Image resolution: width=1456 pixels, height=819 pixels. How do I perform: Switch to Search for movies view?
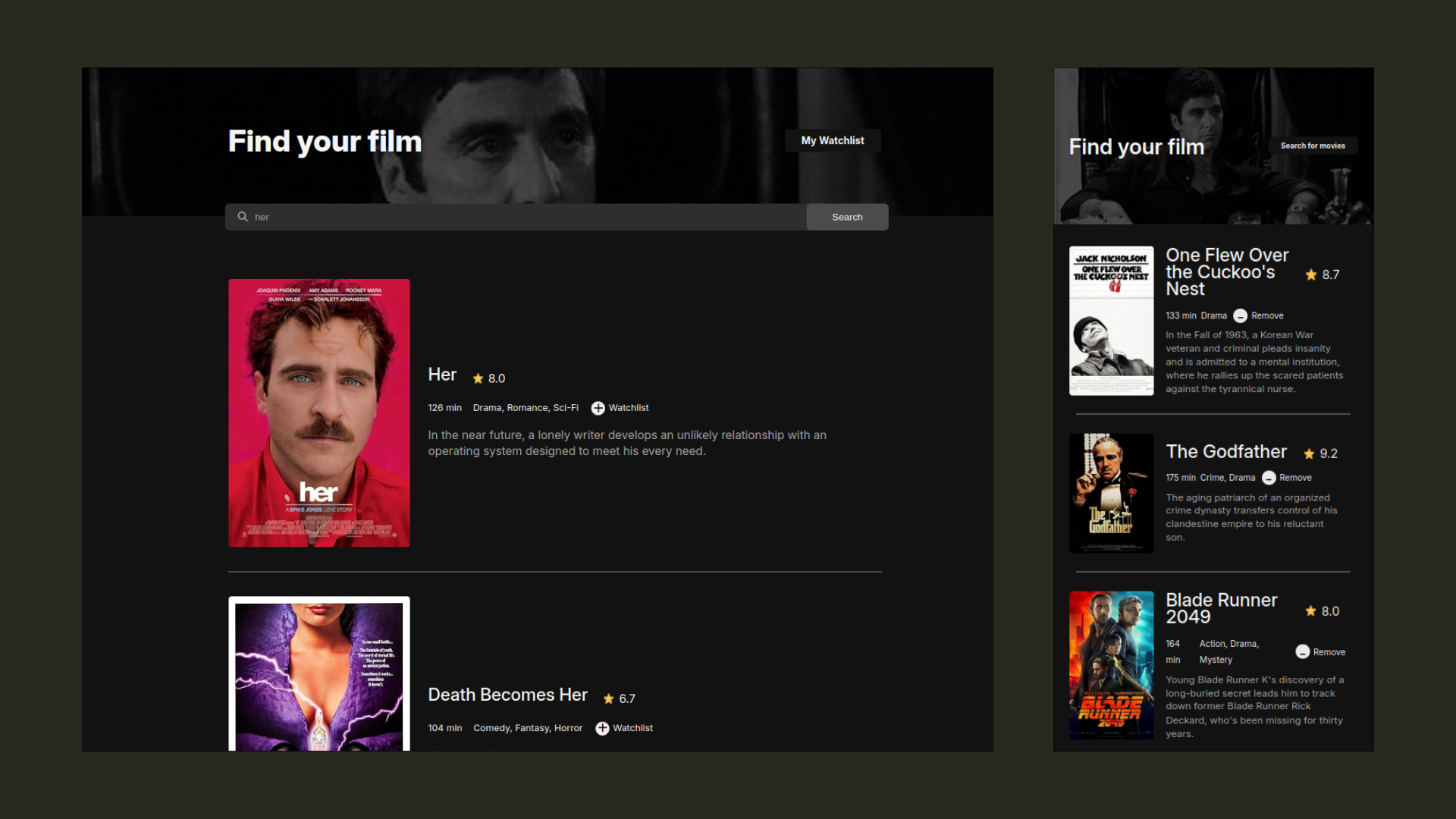pyautogui.click(x=1314, y=145)
